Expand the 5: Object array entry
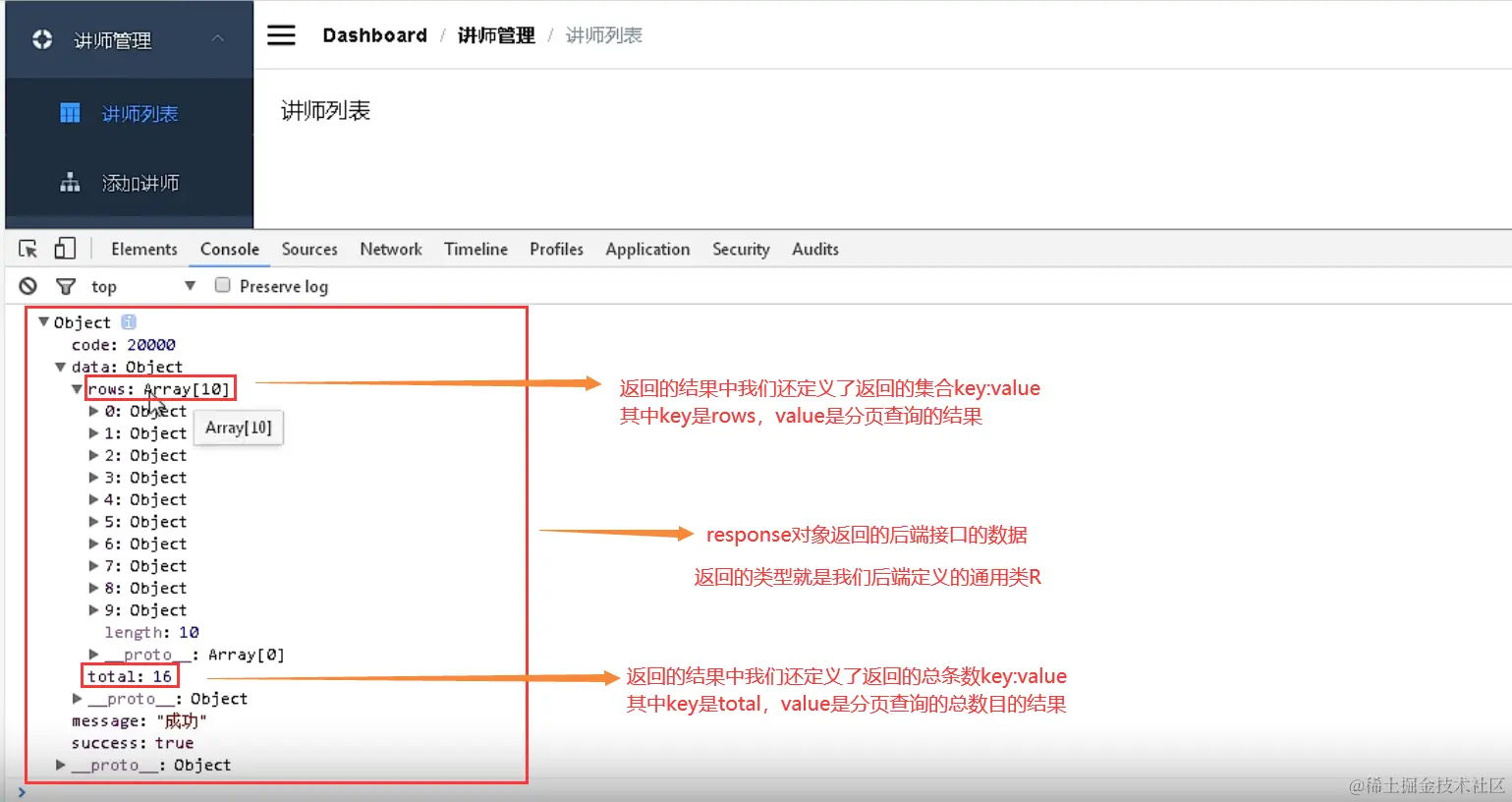1512x802 pixels. [x=94, y=522]
